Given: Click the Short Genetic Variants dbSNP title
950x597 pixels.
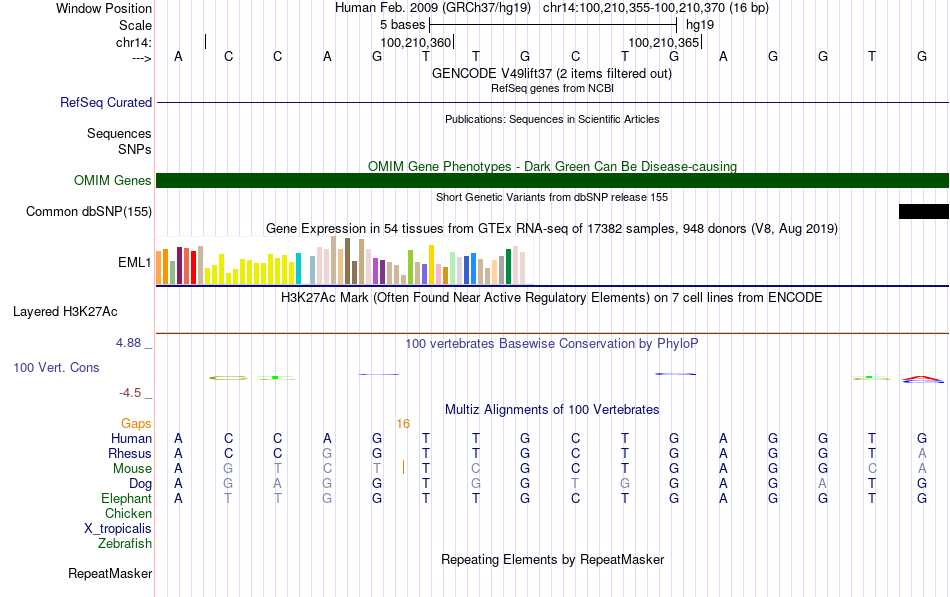Looking at the screenshot, I should (552, 197).
